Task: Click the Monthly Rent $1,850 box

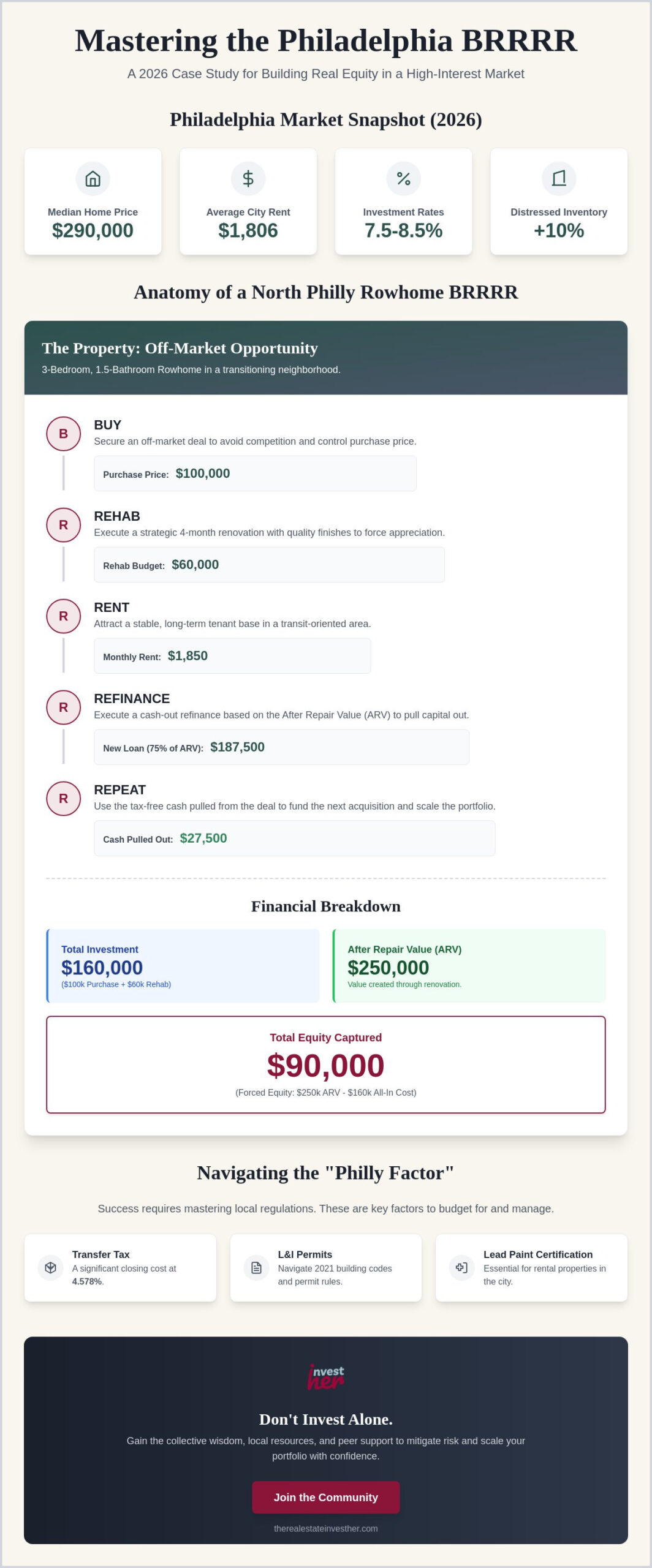Action: click(x=232, y=656)
